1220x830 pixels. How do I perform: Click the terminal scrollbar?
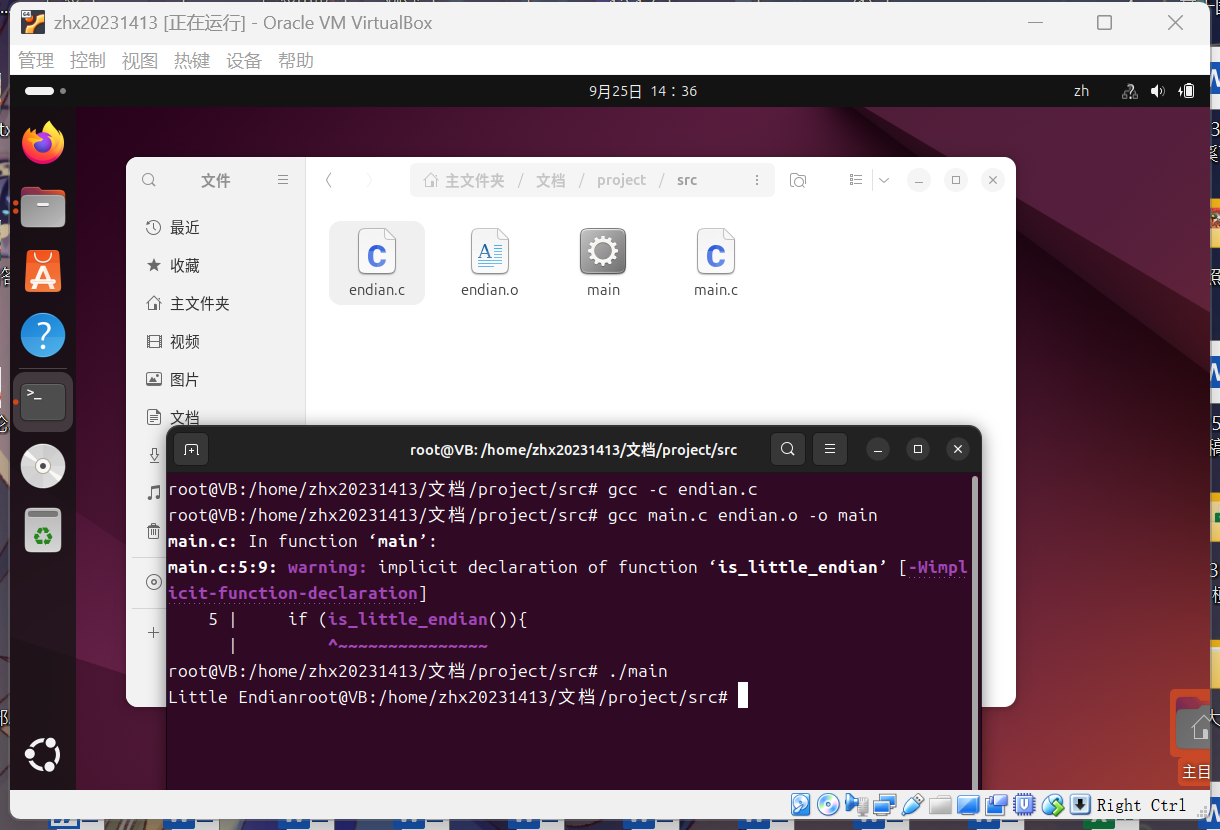pos(975,632)
